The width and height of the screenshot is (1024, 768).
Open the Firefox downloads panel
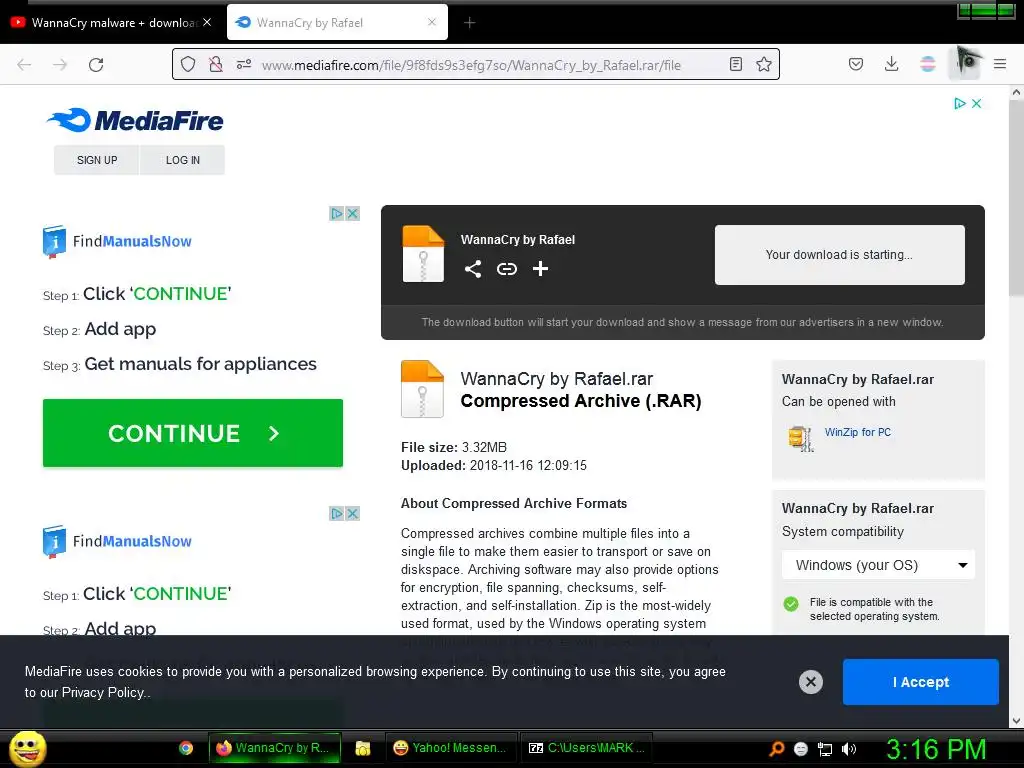[x=891, y=64]
